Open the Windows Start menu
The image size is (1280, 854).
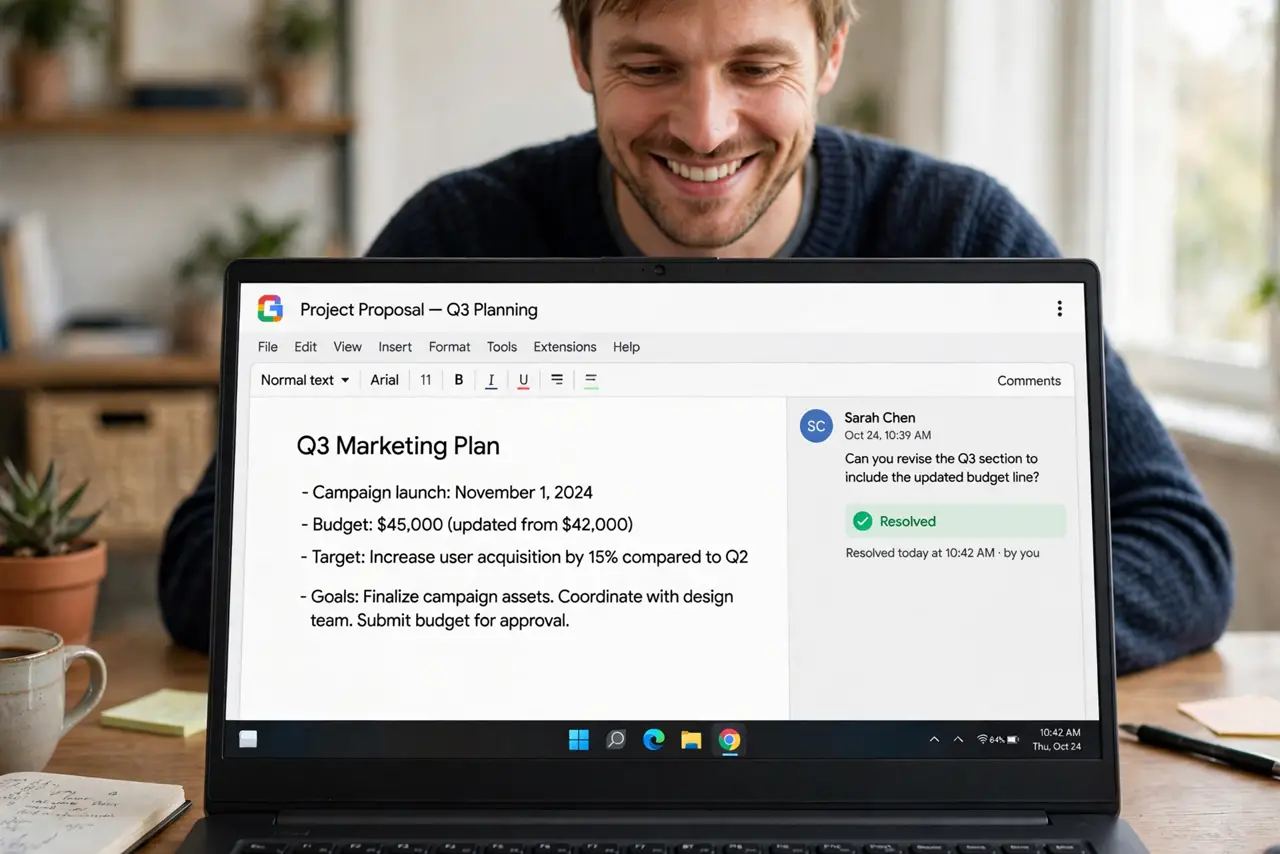(x=579, y=740)
